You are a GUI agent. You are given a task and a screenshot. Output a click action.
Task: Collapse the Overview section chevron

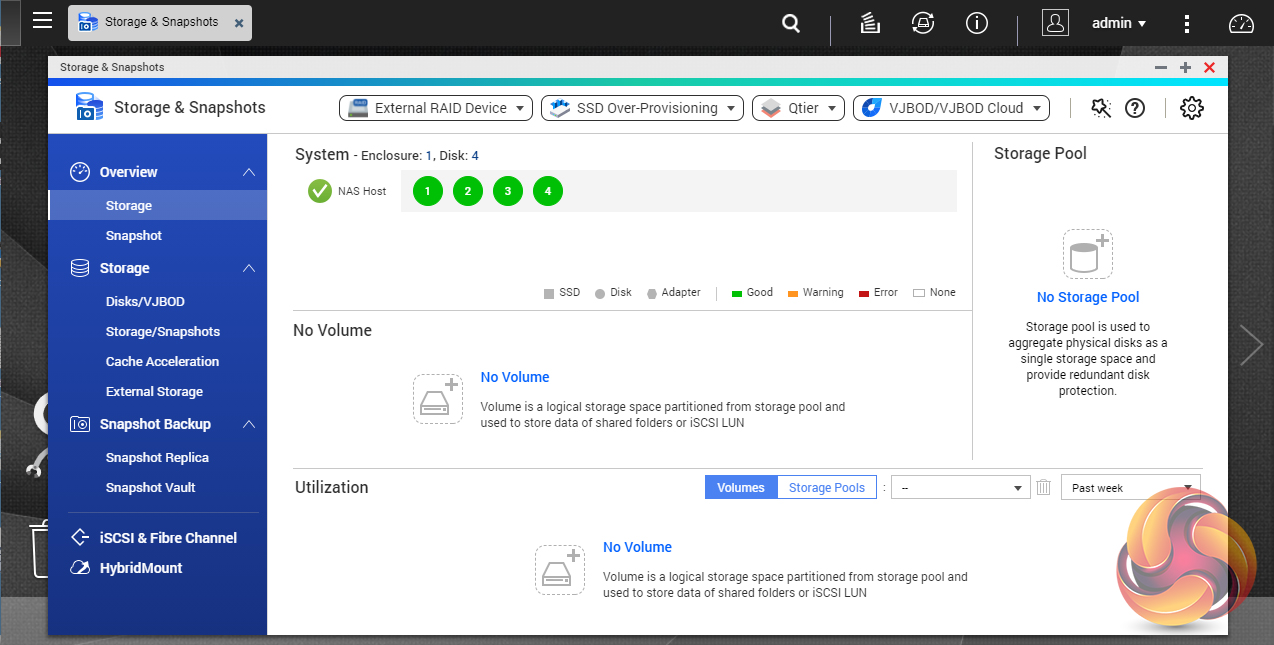249,172
